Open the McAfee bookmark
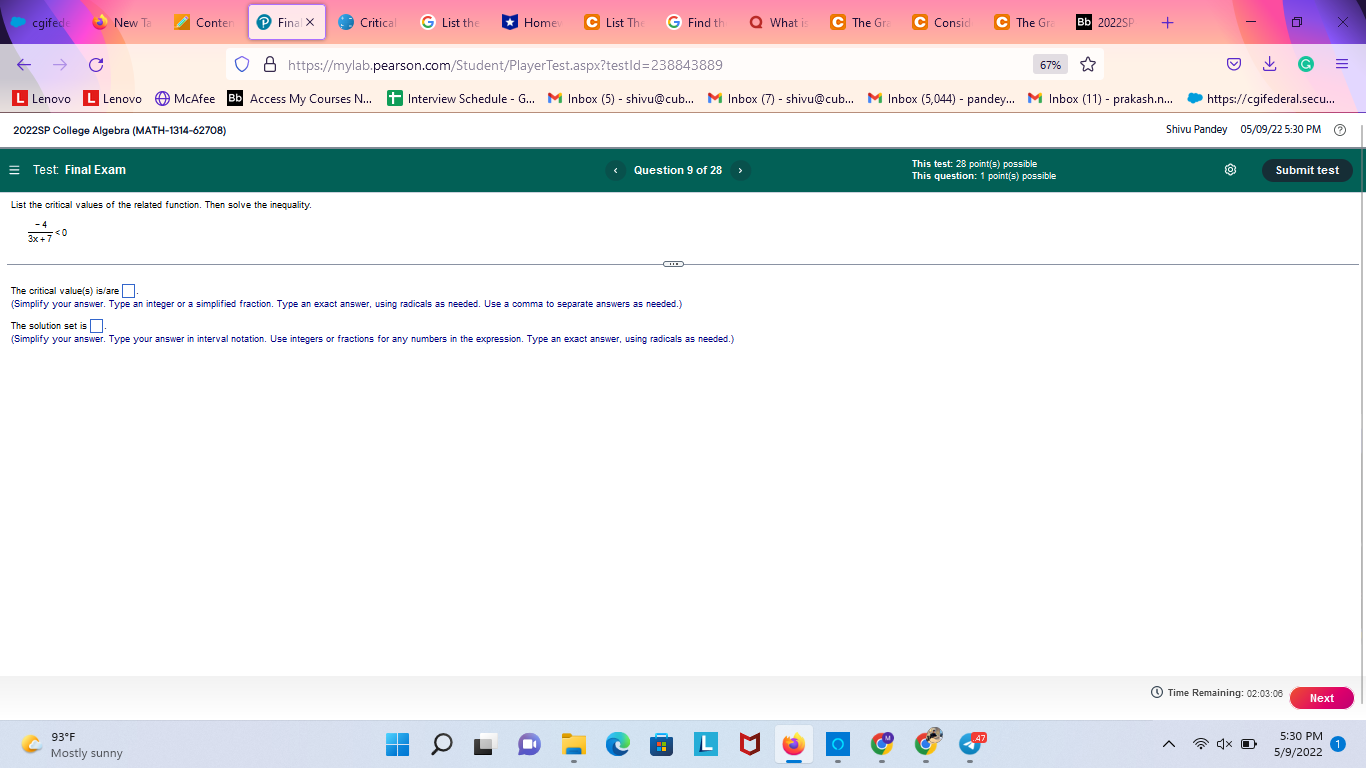The height and width of the screenshot is (768, 1366). point(185,99)
